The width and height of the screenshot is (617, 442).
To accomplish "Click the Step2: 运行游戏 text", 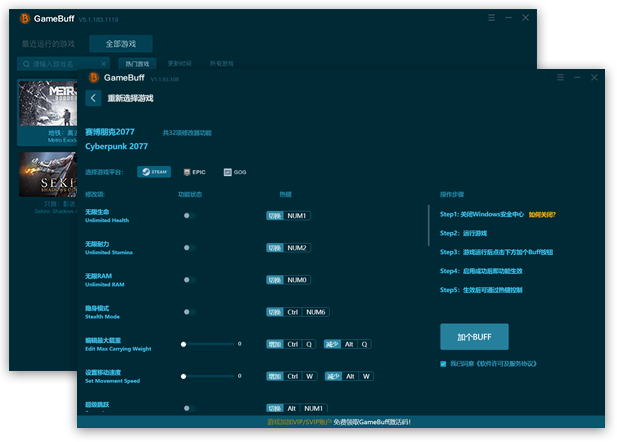I will (x=463, y=233).
